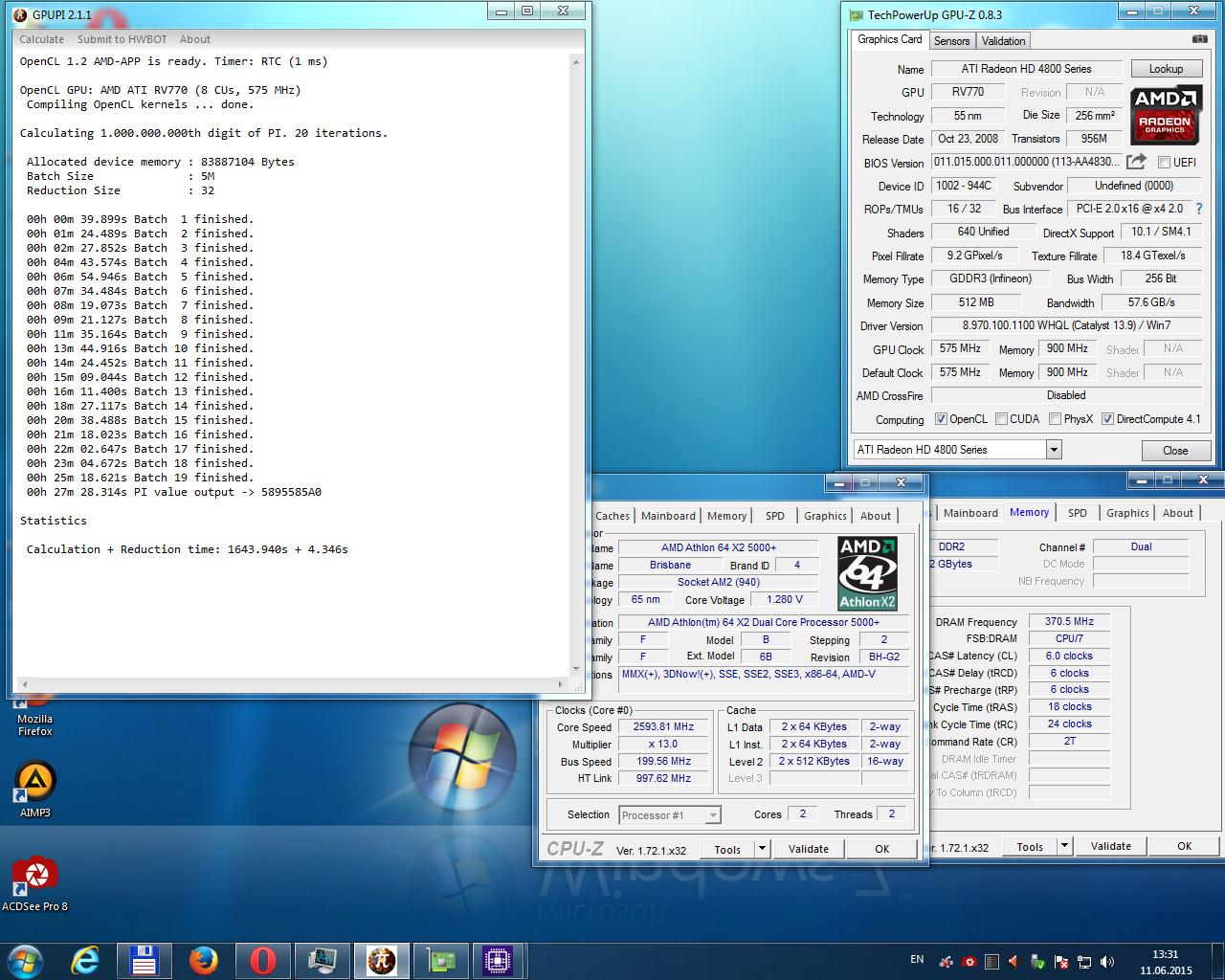This screenshot has height=980, width=1225.
Task: Click the Graphics tab in CPU-Z Memory window
Action: [1127, 513]
